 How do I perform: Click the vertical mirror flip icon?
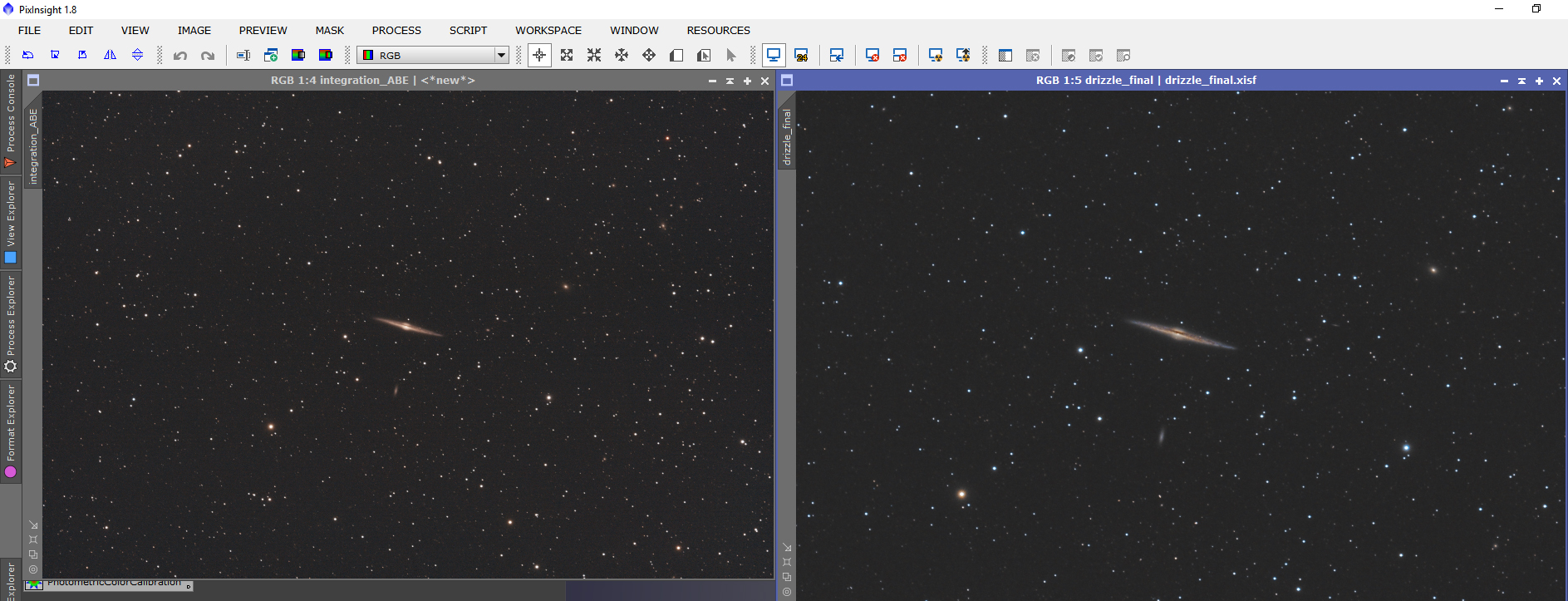(137, 55)
